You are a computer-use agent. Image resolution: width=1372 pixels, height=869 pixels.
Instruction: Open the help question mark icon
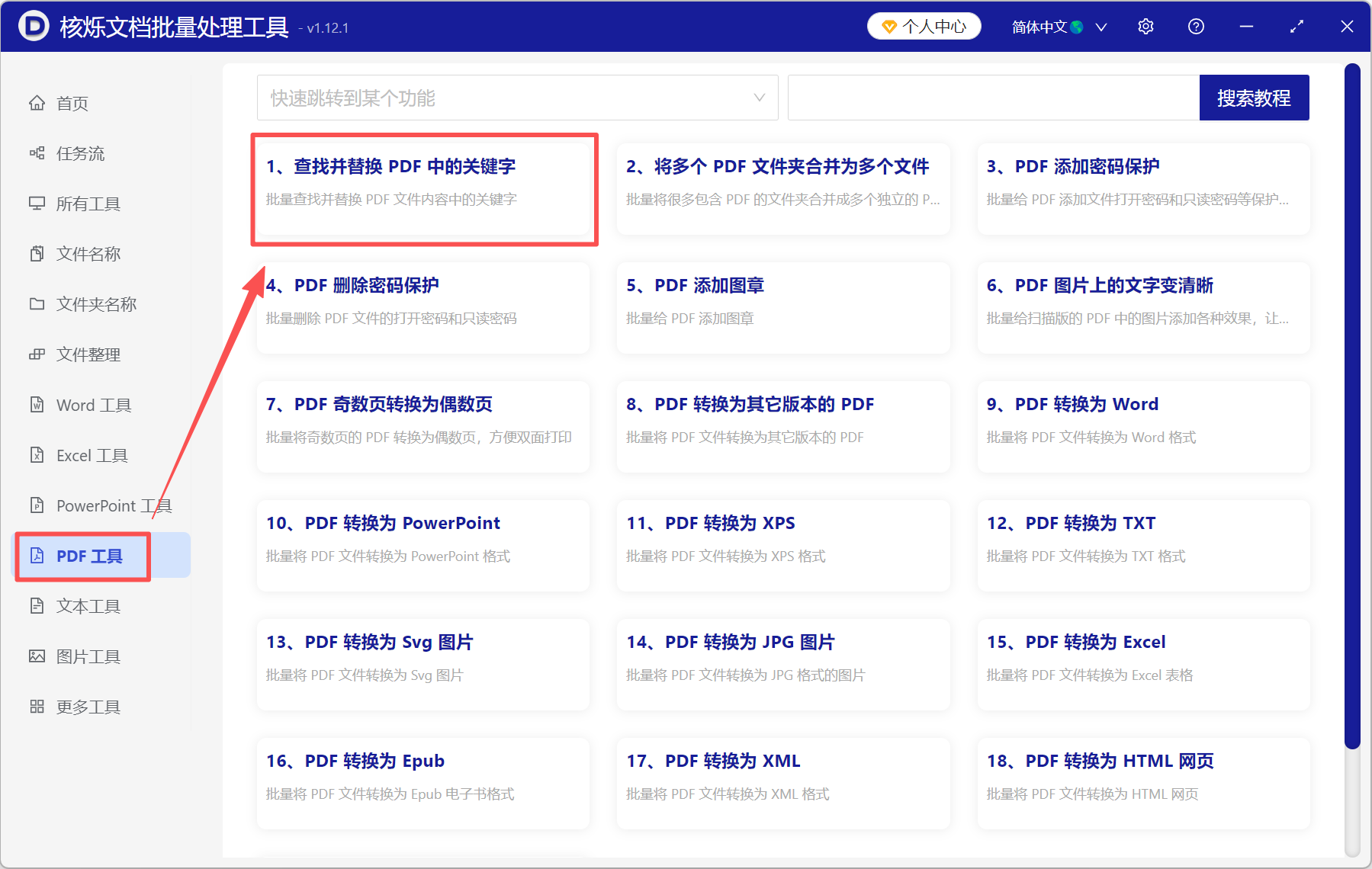tap(1195, 26)
